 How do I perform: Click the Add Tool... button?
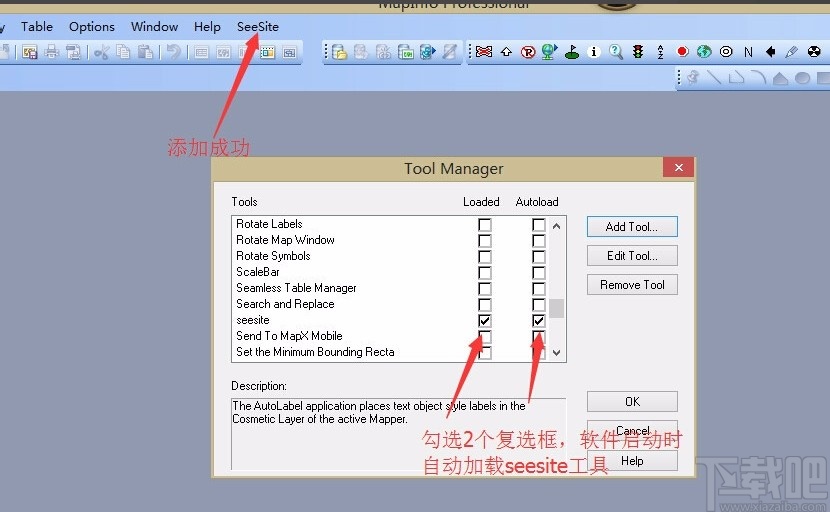pyautogui.click(x=632, y=227)
